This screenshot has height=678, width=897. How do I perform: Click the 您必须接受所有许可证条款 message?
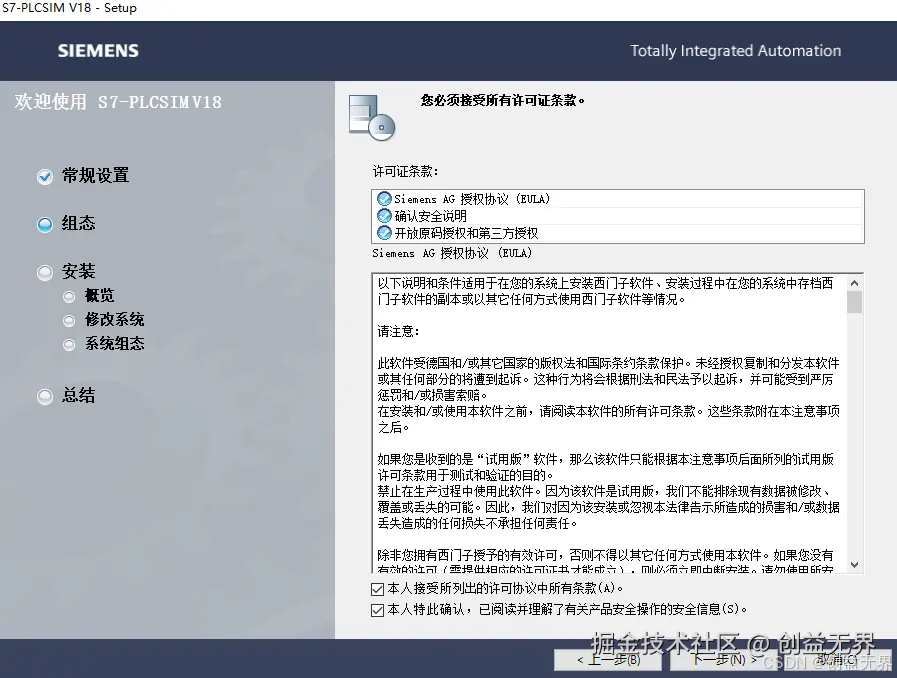click(503, 101)
